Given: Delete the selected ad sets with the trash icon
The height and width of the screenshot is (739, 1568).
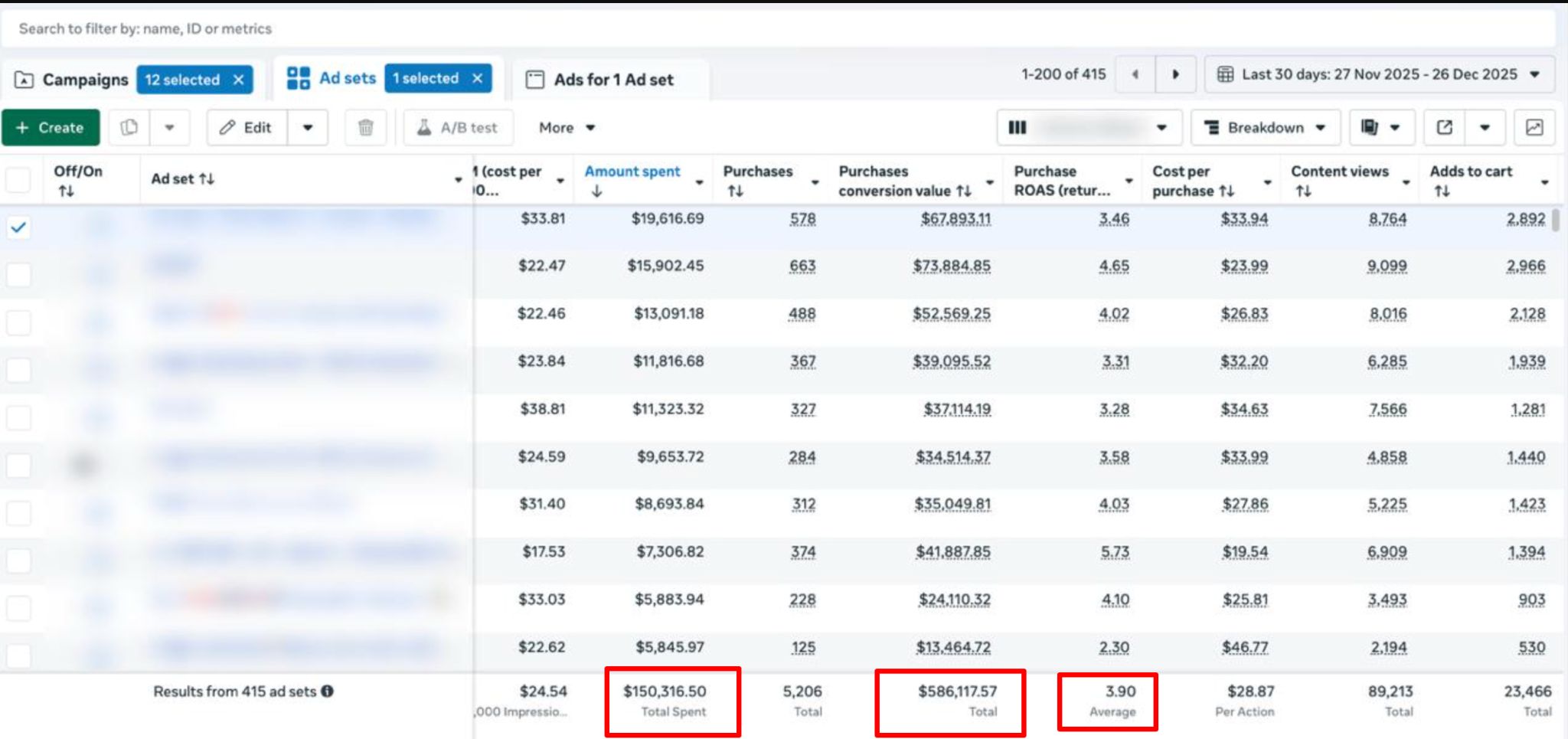Looking at the screenshot, I should tap(365, 127).
